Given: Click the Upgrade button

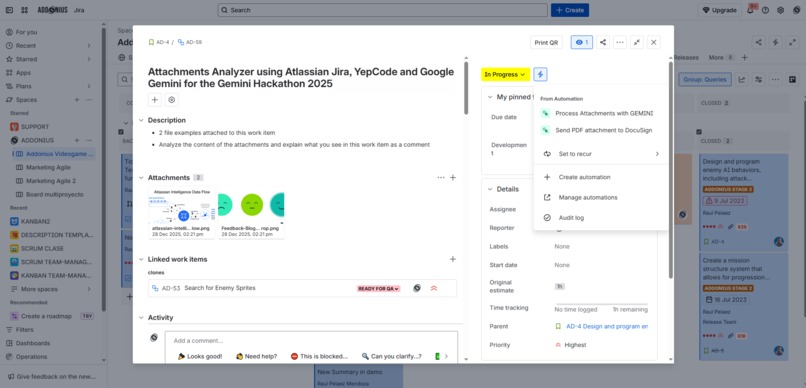Looking at the screenshot, I should (719, 10).
